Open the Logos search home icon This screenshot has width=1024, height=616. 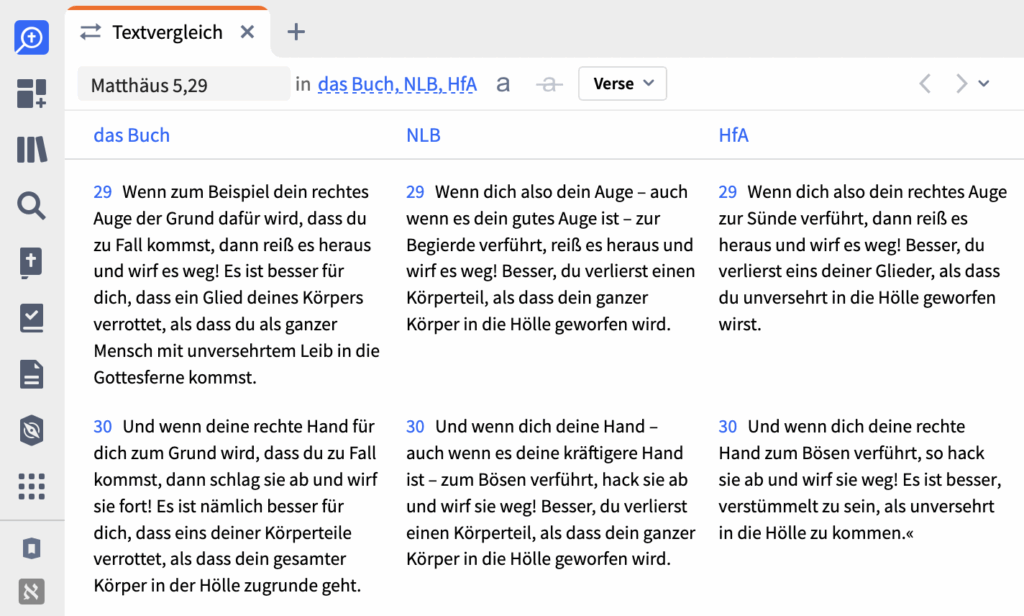click(31, 38)
